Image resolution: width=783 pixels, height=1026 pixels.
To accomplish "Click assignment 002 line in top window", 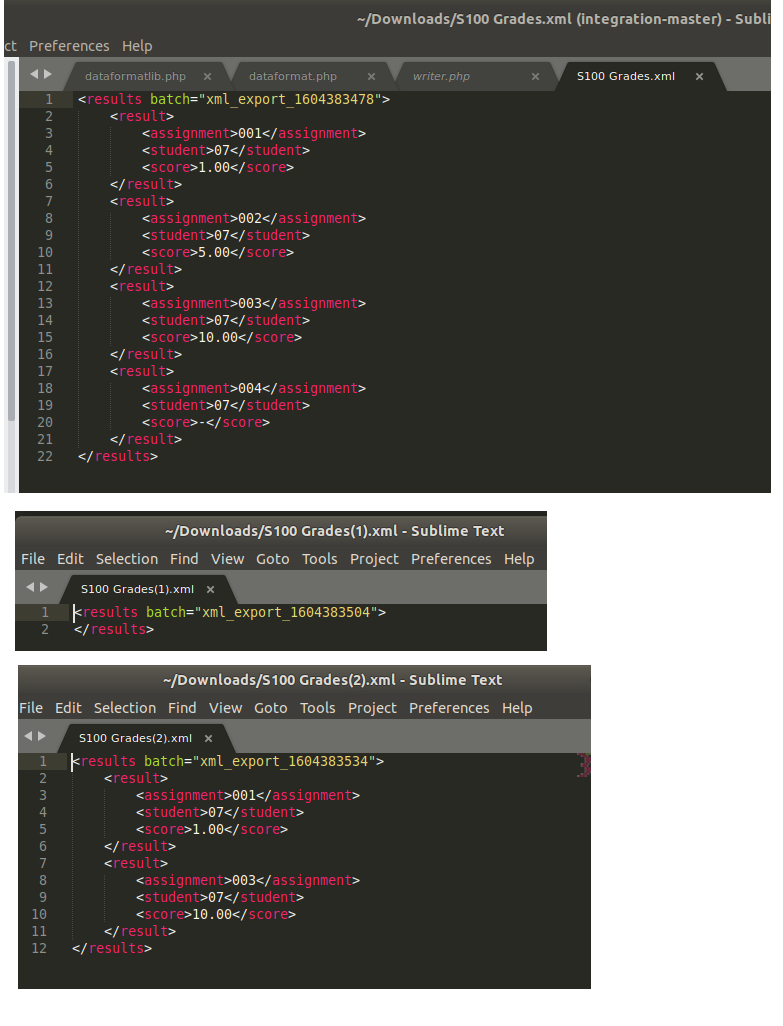I will click(x=254, y=219).
